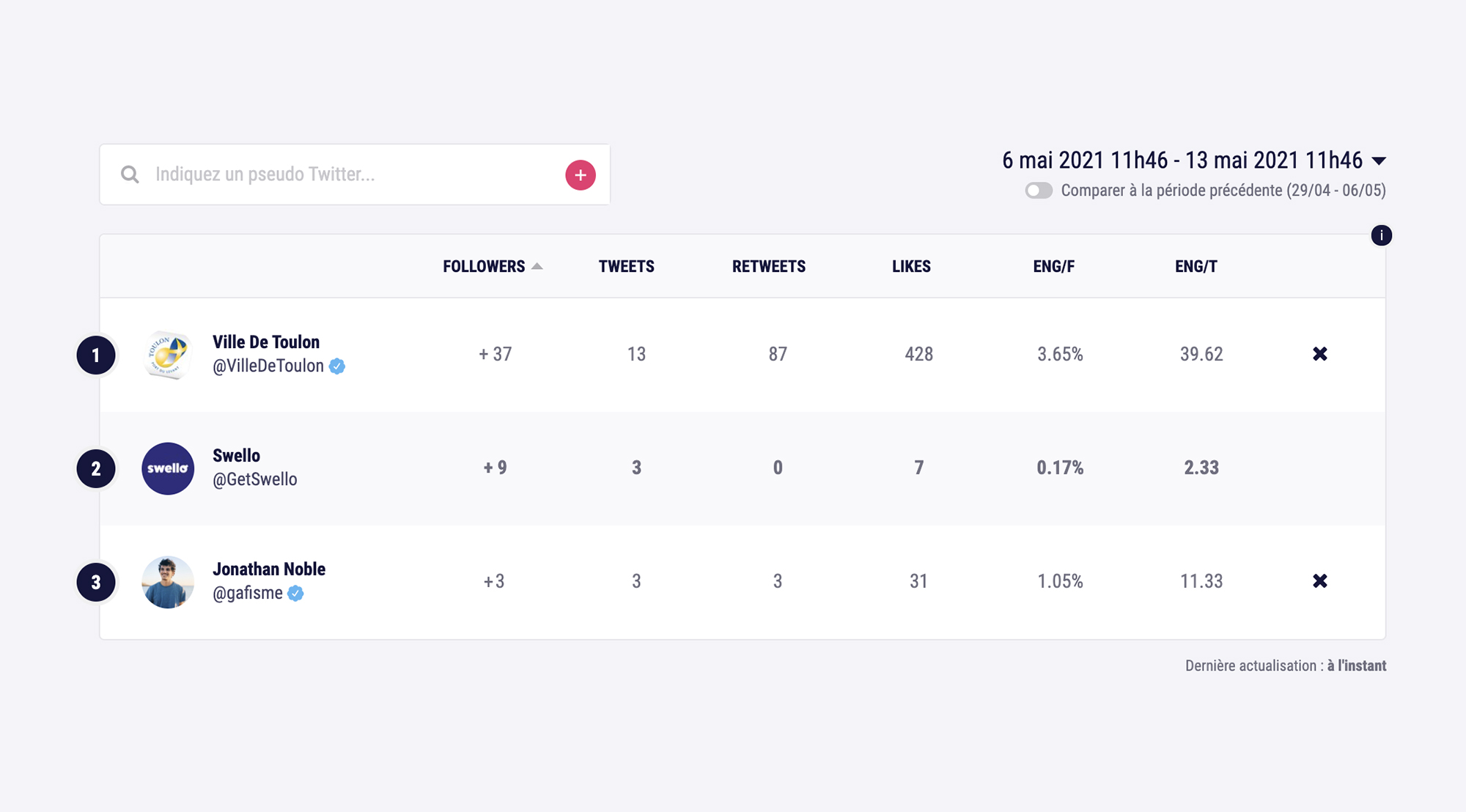Viewport: 1466px width, 812px height.
Task: Sort the table by the Tweets column
Action: click(626, 267)
